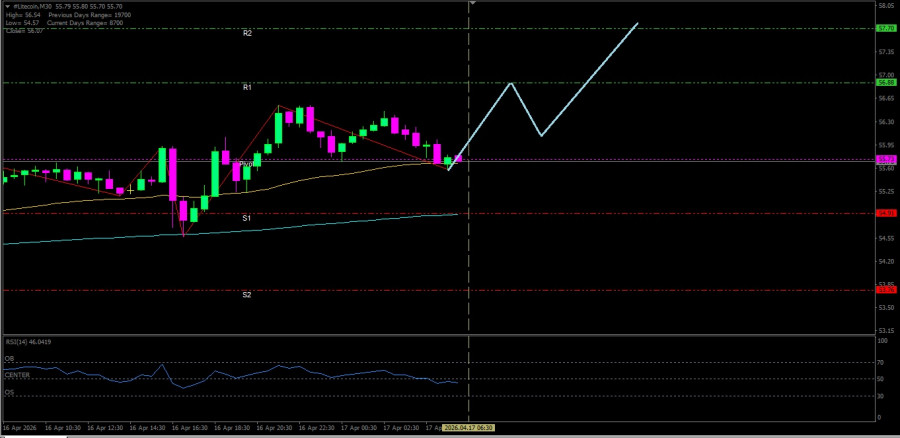900x438 pixels.
Task: Click the 17 Apr 02:30 time axis label
Action: point(403,428)
